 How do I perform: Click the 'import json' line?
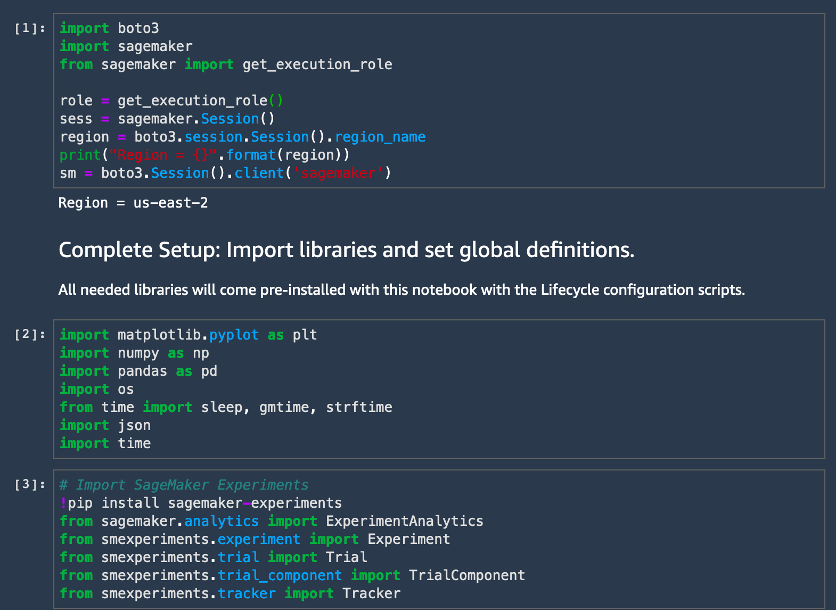click(x=105, y=425)
